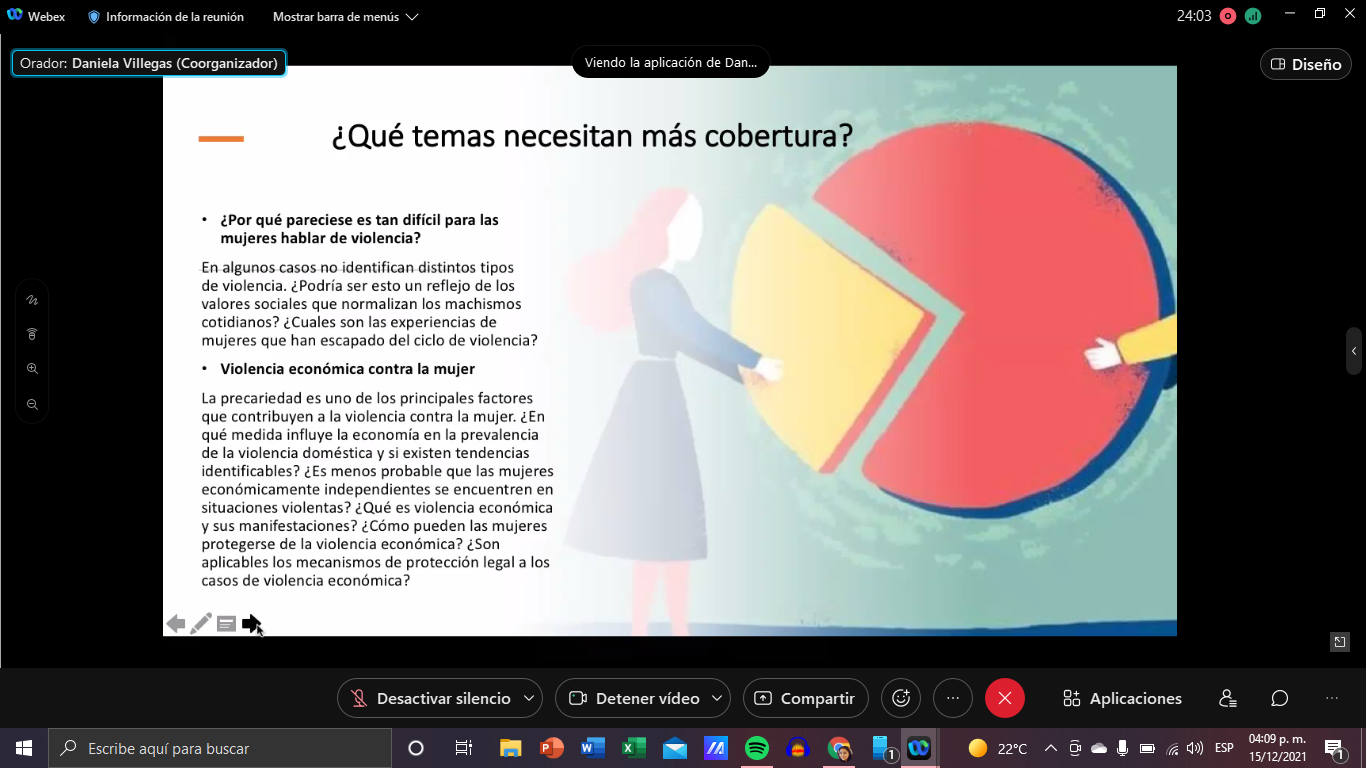The image size is (1366, 768).
Task: Open the slide menu icon beside the pen
Action: 227,624
